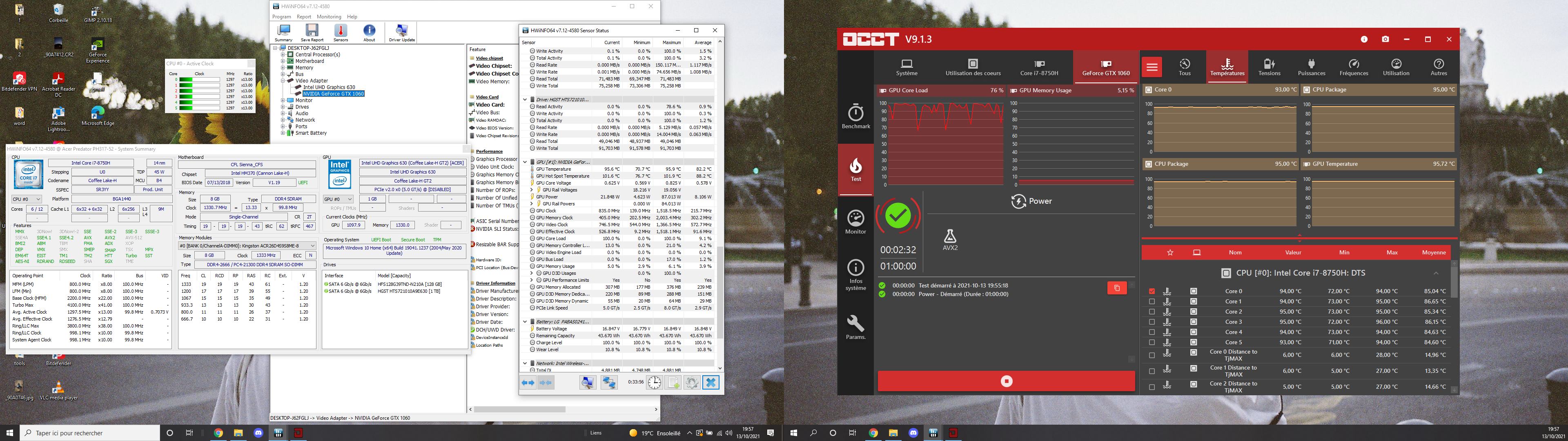Select NVIDIA GeForce GTX 1060 tree entry
This screenshot has height=441, width=1568.
[x=333, y=94]
